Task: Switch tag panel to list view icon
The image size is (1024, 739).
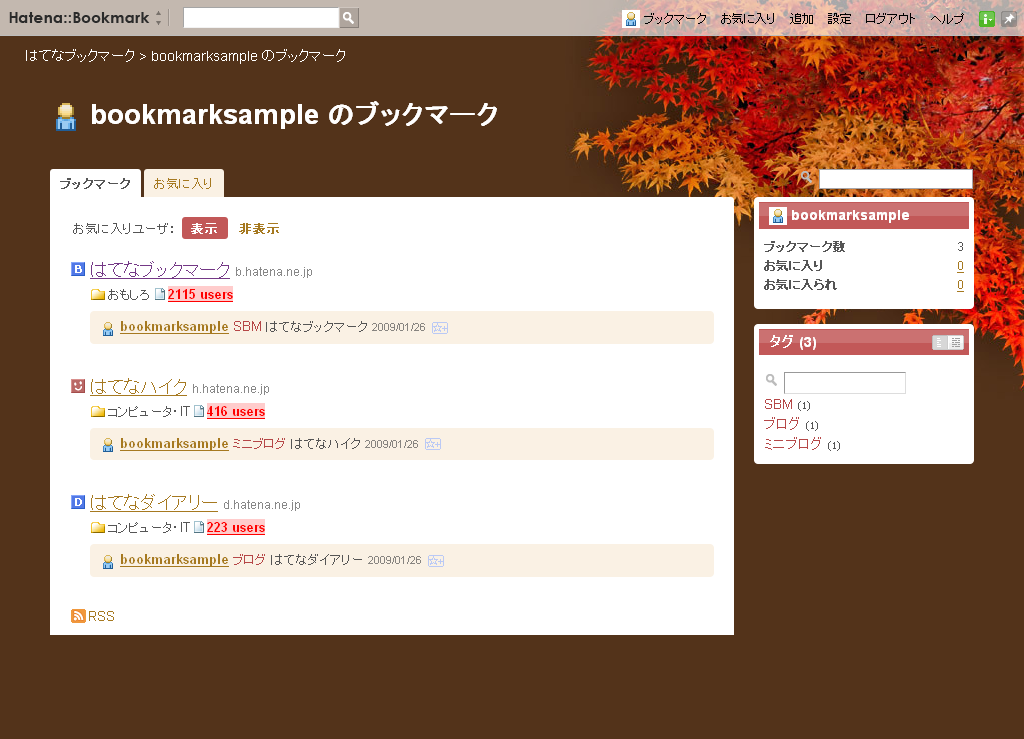Action: tap(939, 342)
